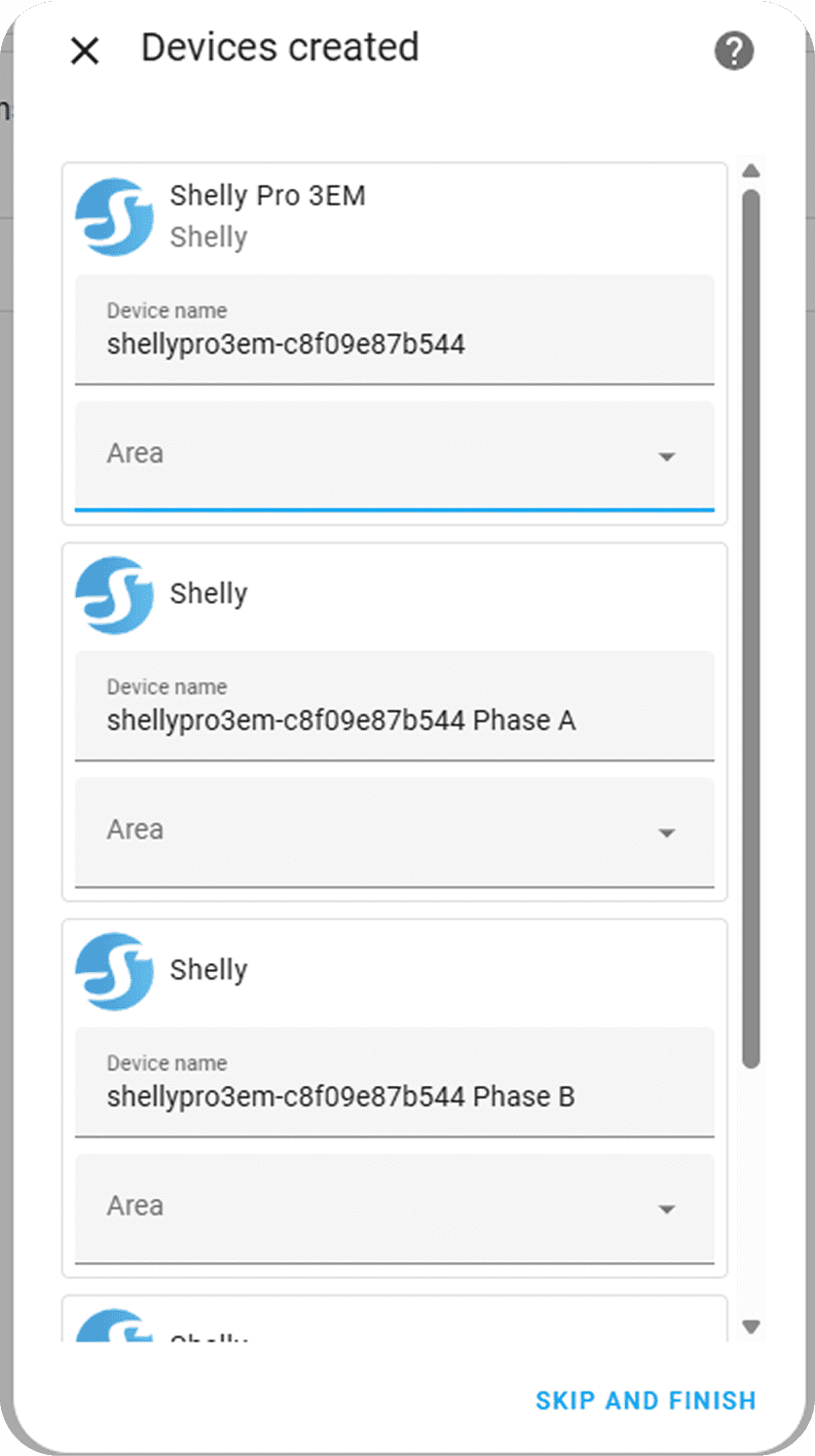Click the scrollbar up arrow

click(751, 171)
